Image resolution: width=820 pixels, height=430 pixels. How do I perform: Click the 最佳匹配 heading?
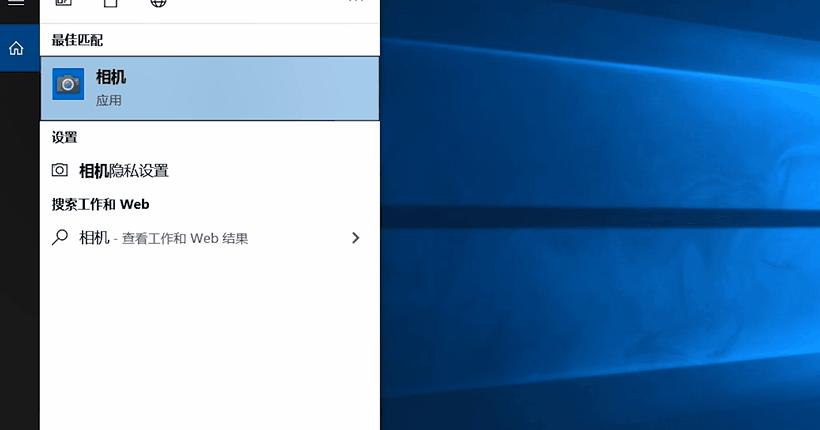click(x=77, y=40)
